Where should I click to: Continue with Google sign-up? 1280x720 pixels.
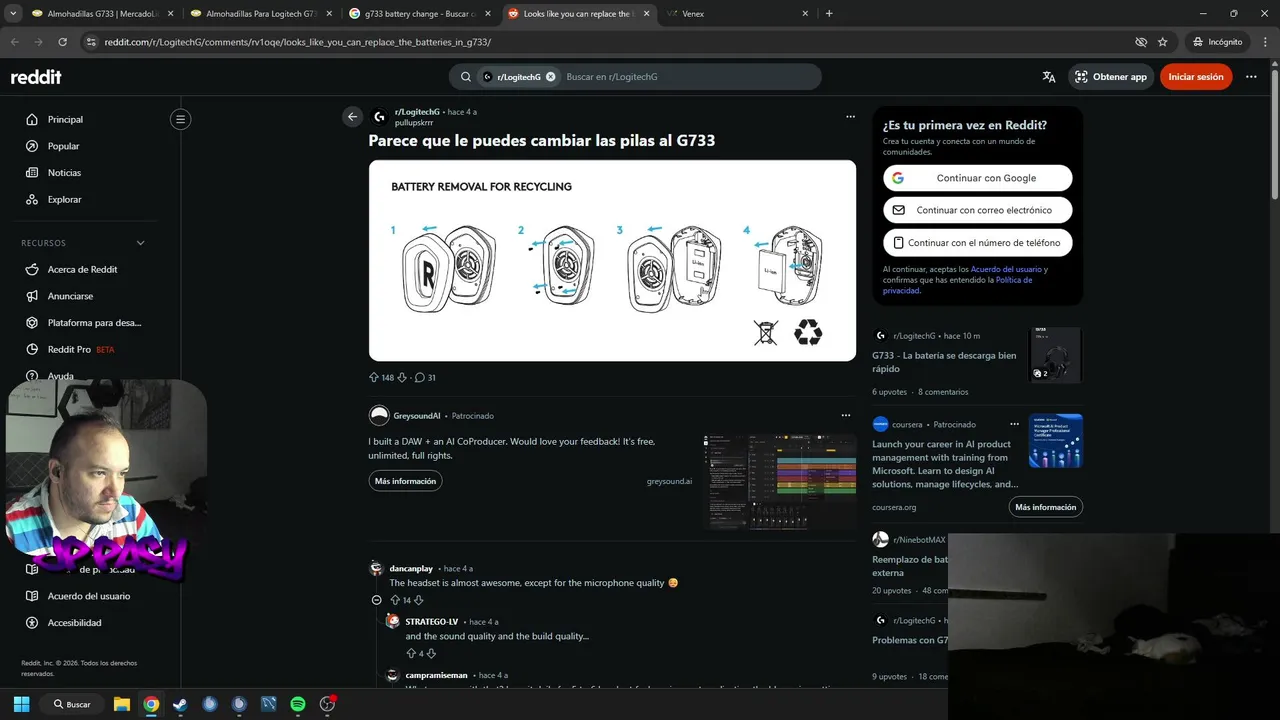pyautogui.click(x=977, y=178)
